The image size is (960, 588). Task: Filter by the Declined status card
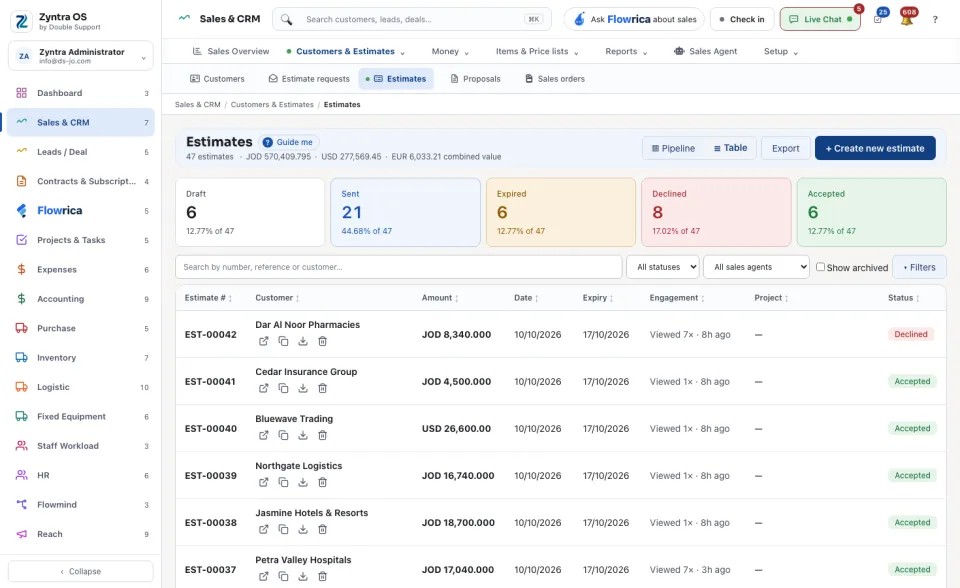point(716,213)
